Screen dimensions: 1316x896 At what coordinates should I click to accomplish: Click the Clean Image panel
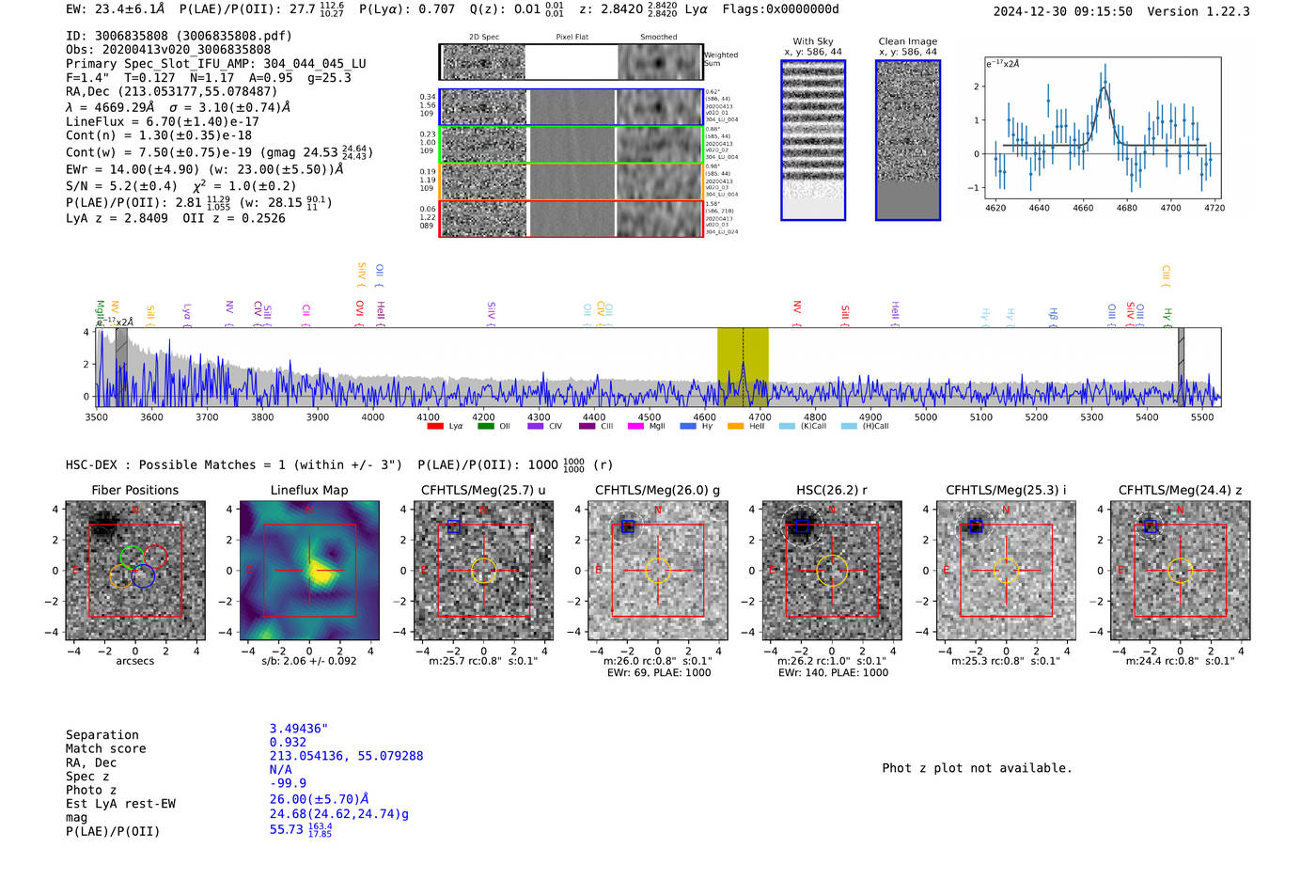(x=908, y=140)
